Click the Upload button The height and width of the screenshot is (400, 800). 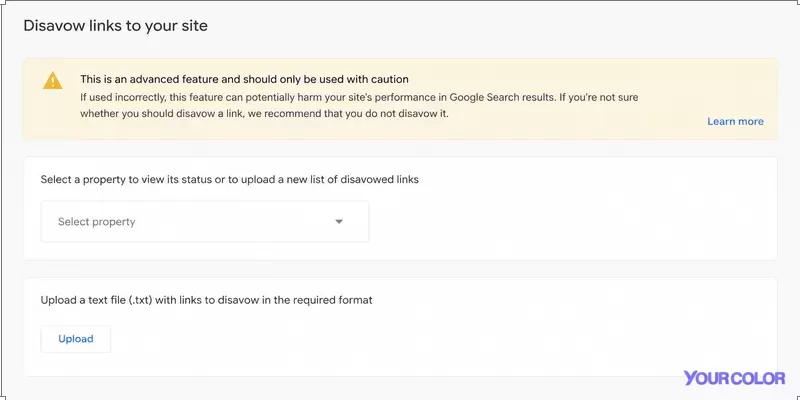pyautogui.click(x=76, y=339)
